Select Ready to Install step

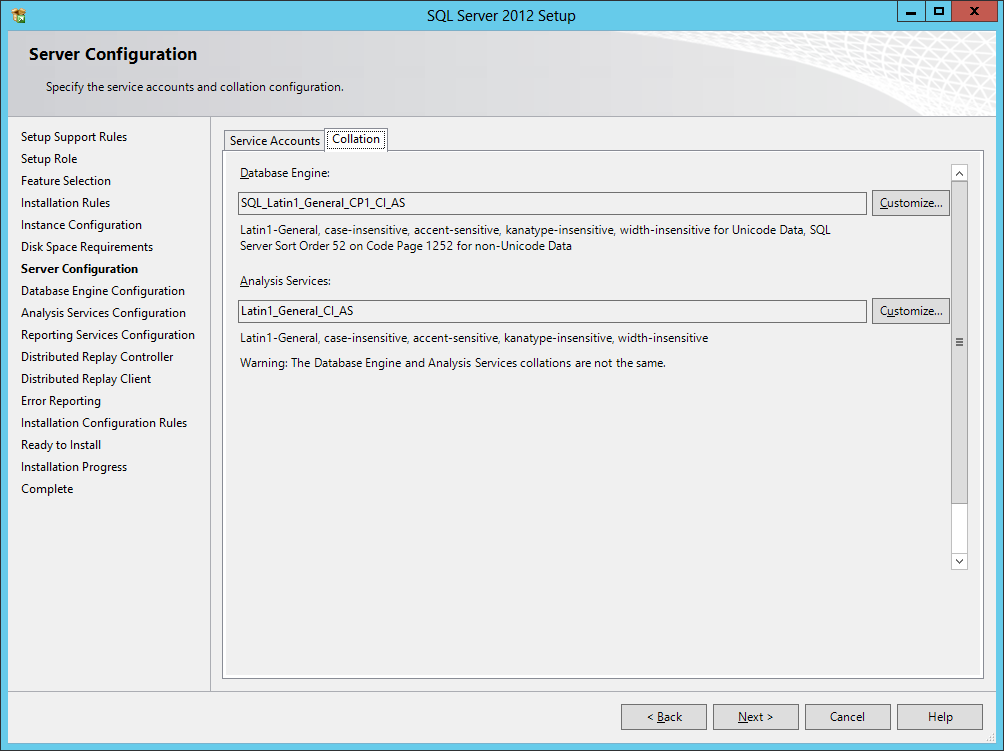tap(61, 445)
